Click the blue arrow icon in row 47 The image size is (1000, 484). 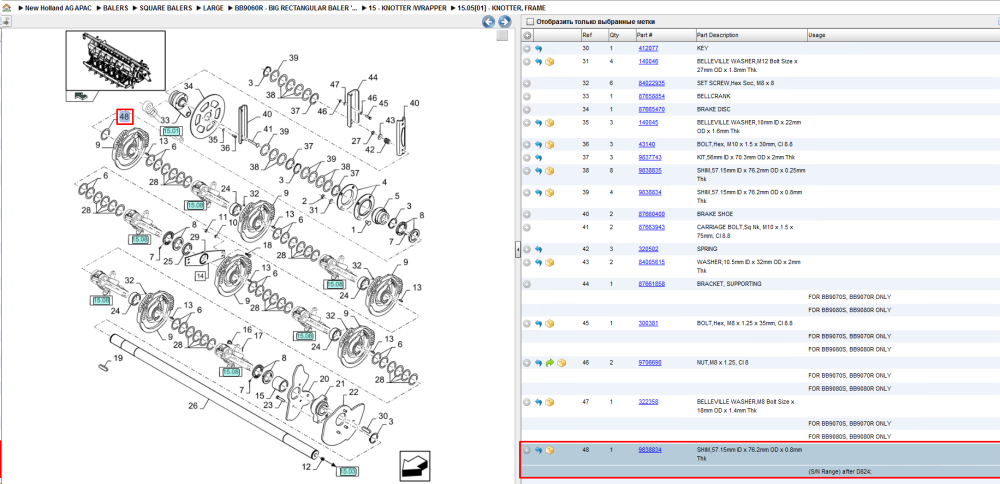[538, 402]
